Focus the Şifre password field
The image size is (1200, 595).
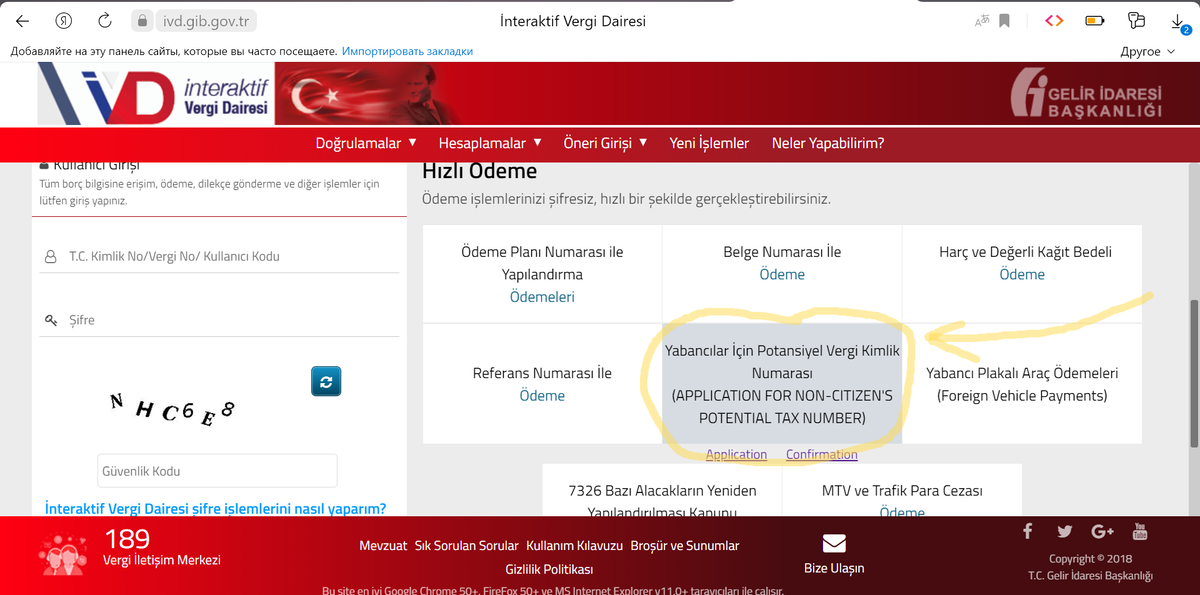[x=220, y=320]
